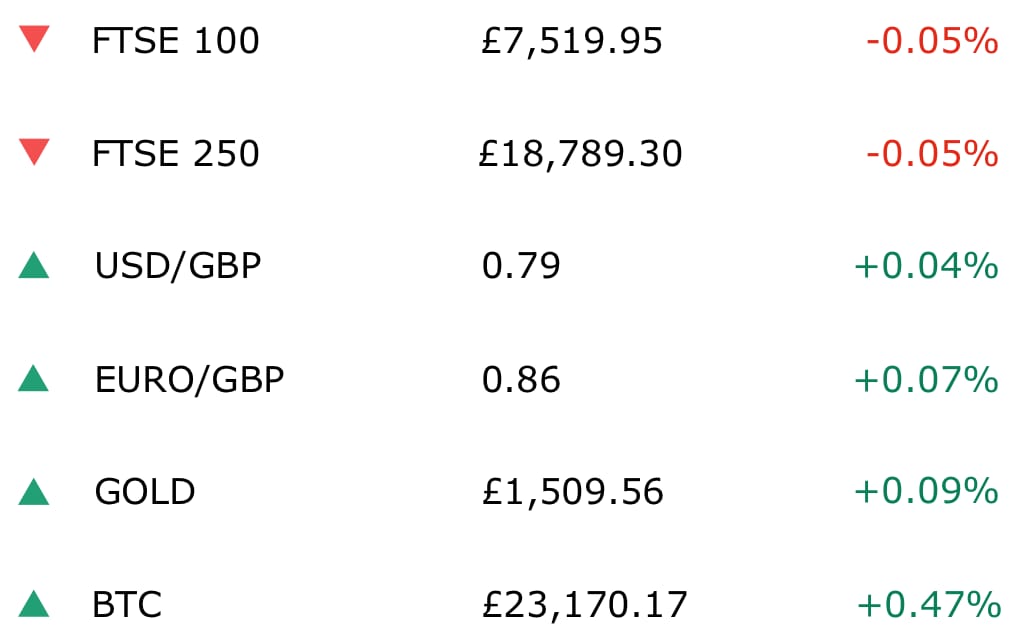Click the FTSE 250 price £18,789.30
1028x640 pixels.
click(x=581, y=155)
